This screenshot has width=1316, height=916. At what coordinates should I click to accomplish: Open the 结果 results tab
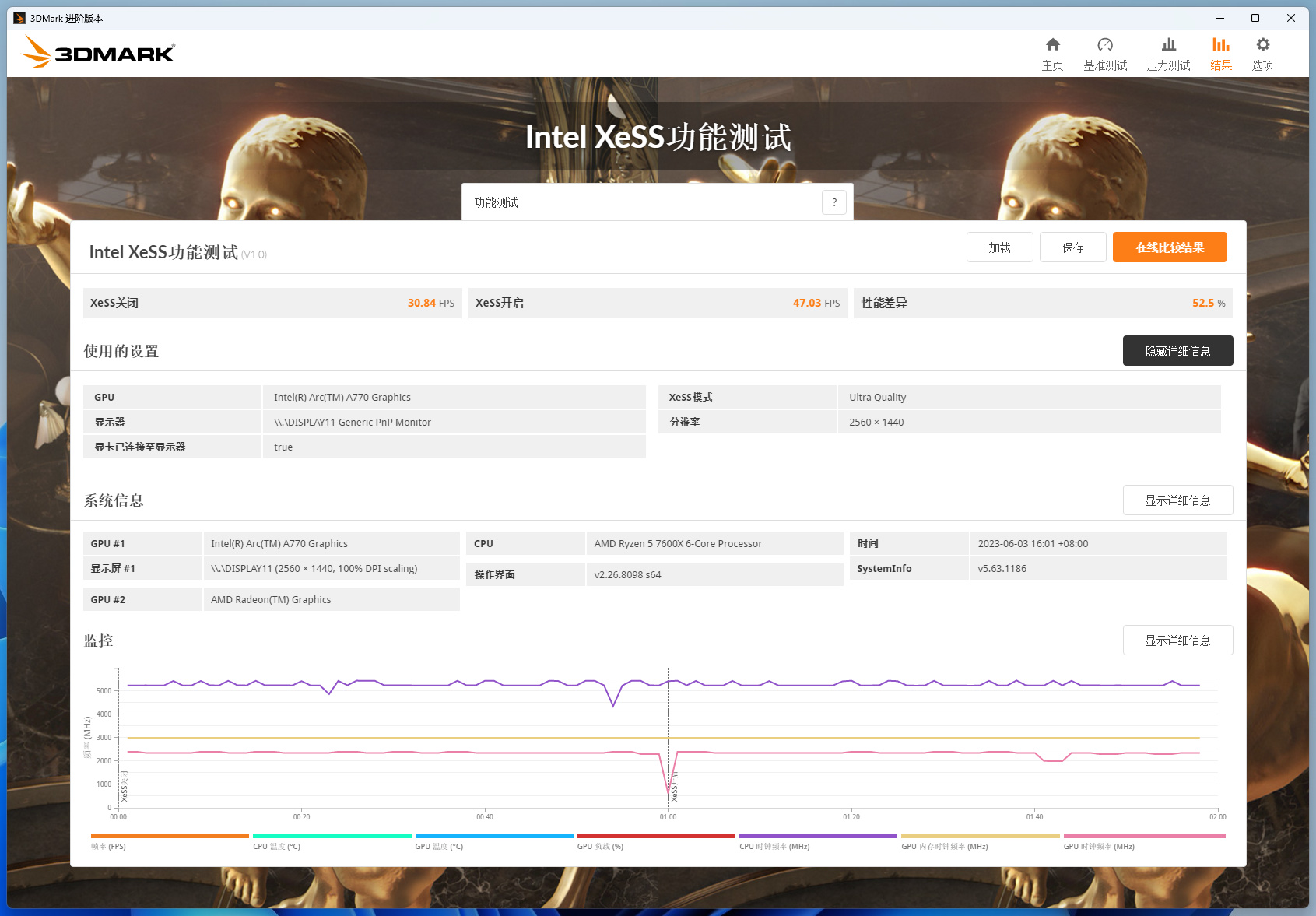pyautogui.click(x=1221, y=54)
